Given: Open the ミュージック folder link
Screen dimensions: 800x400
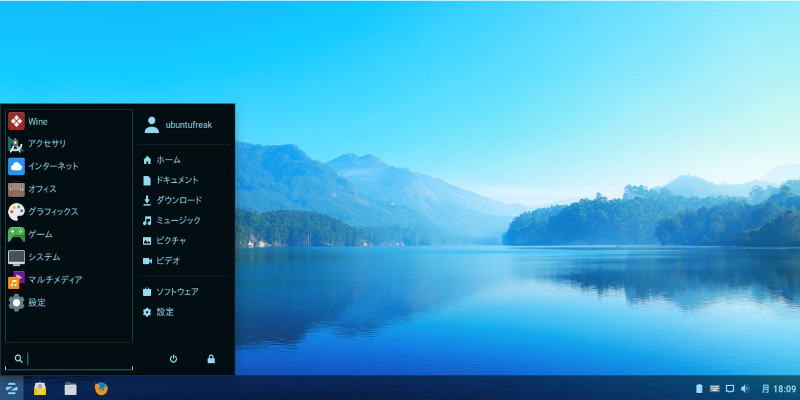Looking at the screenshot, I should coord(179,220).
